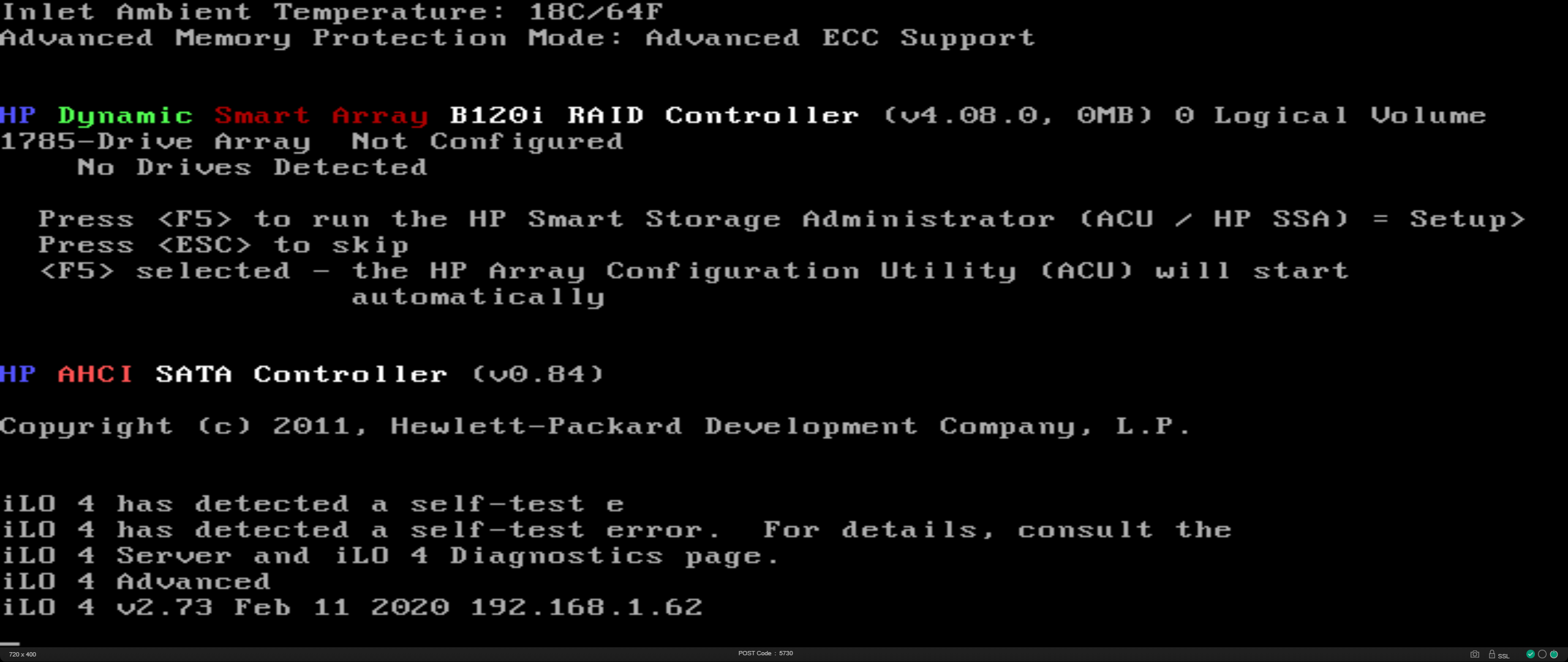
Task: Click the Inlet Ambient Temperature line
Action: coord(331,12)
